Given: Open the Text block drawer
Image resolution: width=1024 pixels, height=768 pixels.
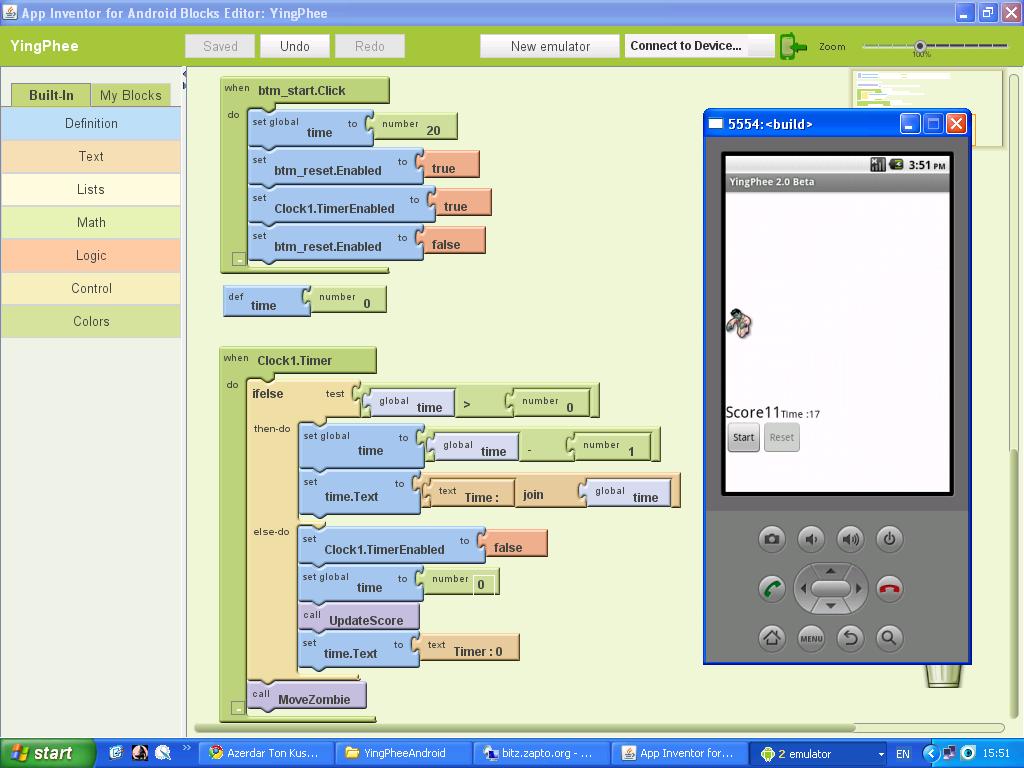Looking at the screenshot, I should pos(91,157).
